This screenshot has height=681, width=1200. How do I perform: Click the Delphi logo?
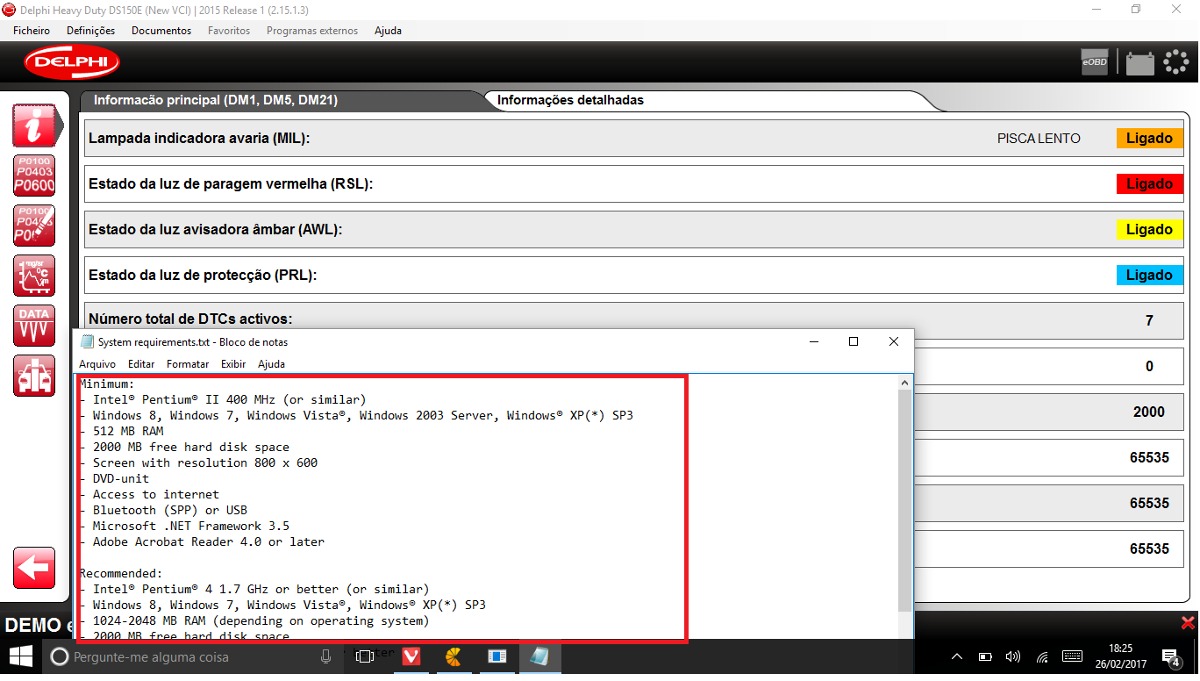click(72, 62)
